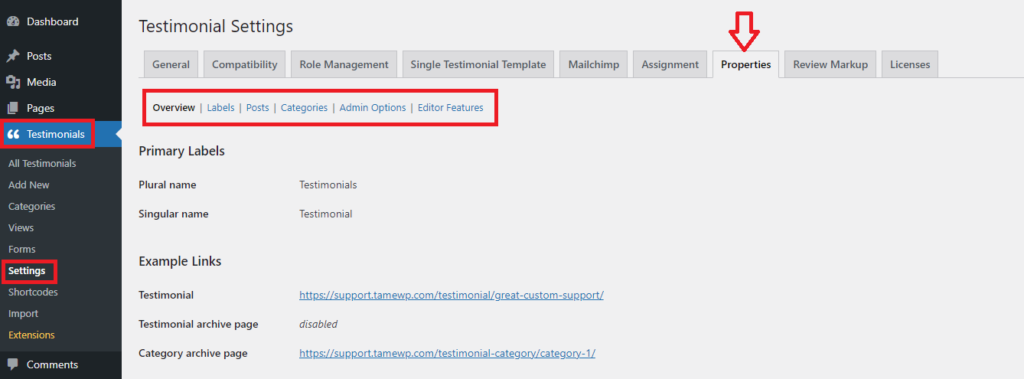1024x379 pixels.
Task: Click the Media library icon
Action: tap(13, 82)
